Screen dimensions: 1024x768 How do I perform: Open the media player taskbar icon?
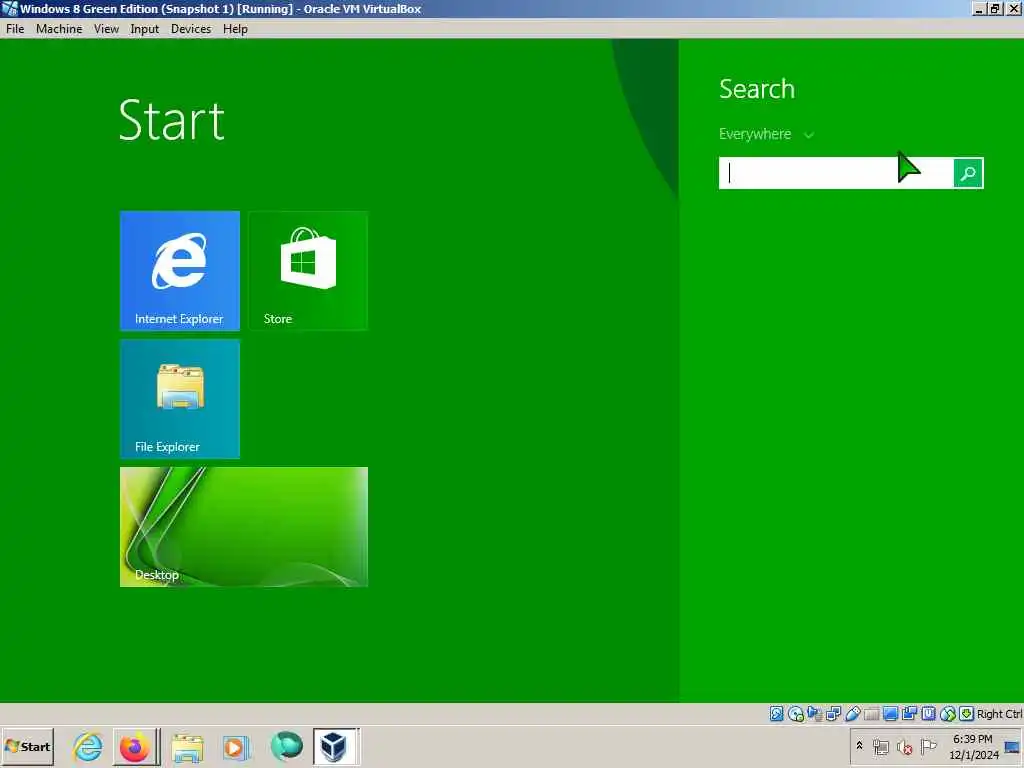click(236, 747)
